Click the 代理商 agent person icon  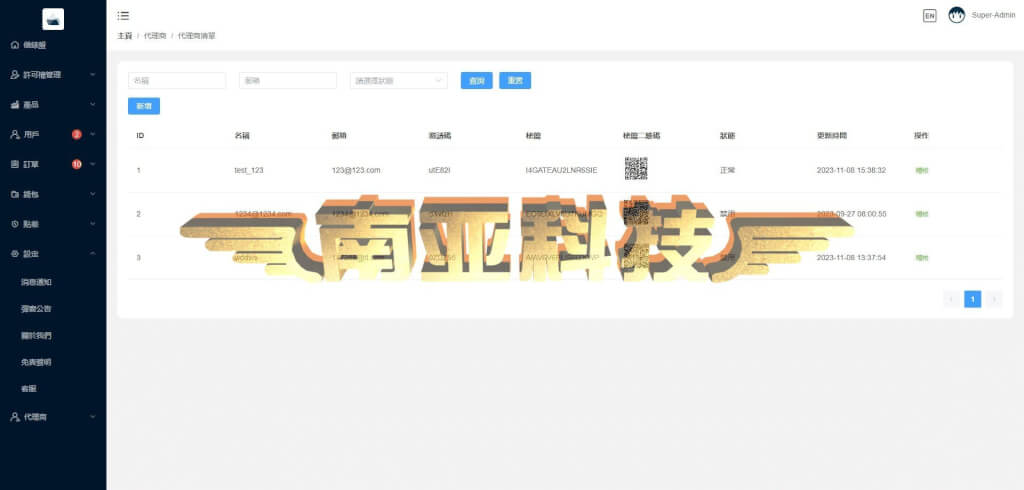(15, 416)
